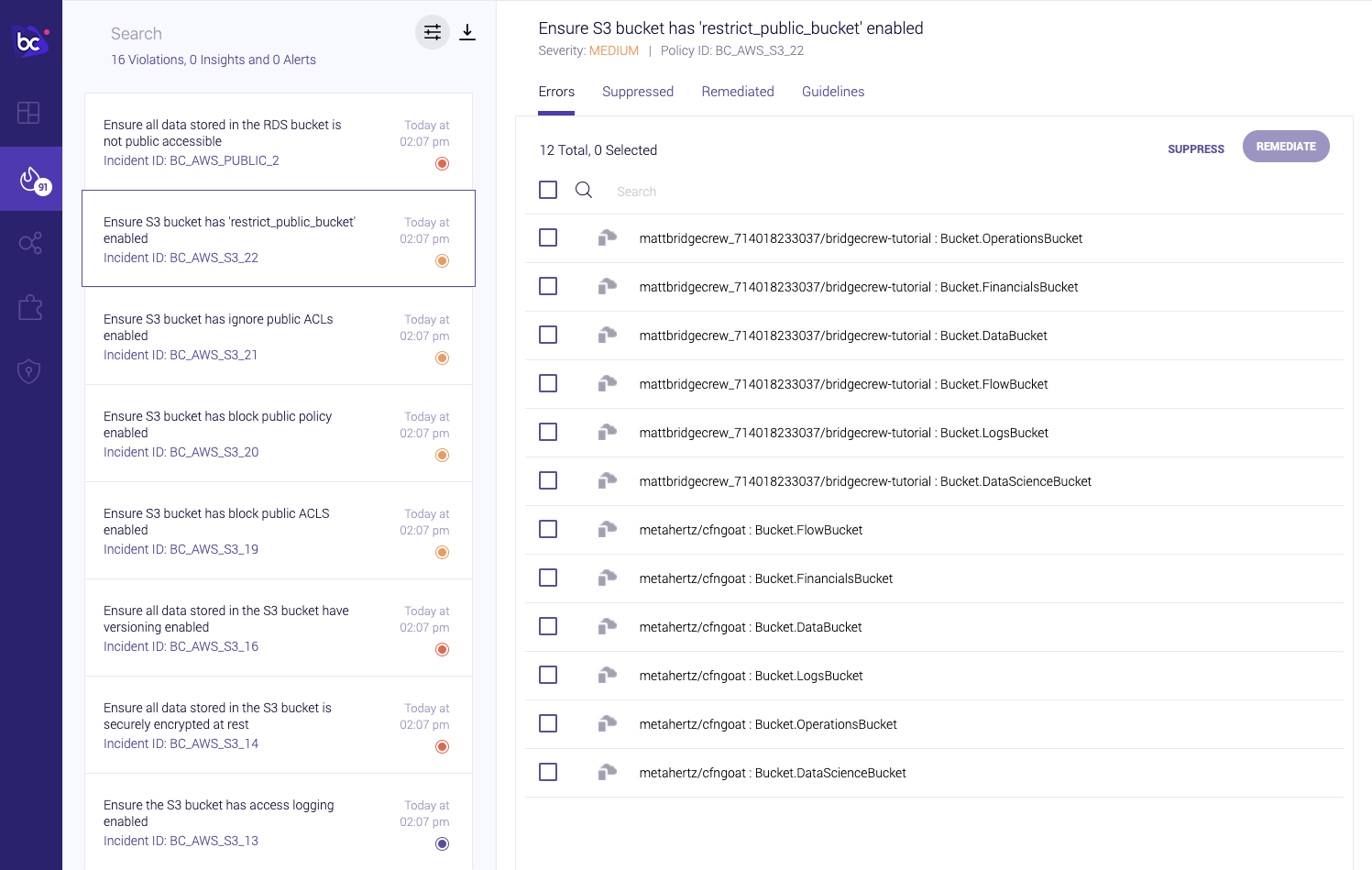Toggle the select-all errors checkbox
Viewport: 1372px width, 870px height.
pos(548,190)
